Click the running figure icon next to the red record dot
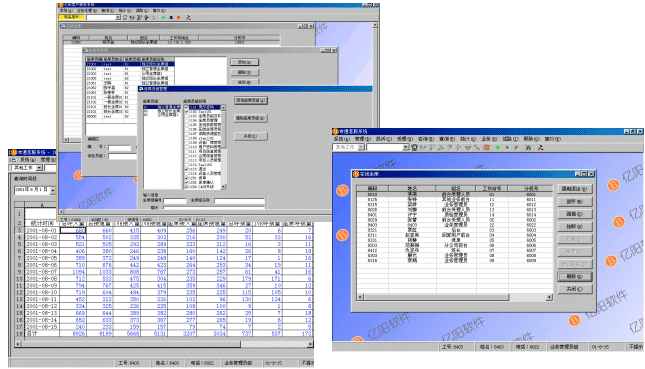Viewport: 645px width, 369px height. pos(188,17)
